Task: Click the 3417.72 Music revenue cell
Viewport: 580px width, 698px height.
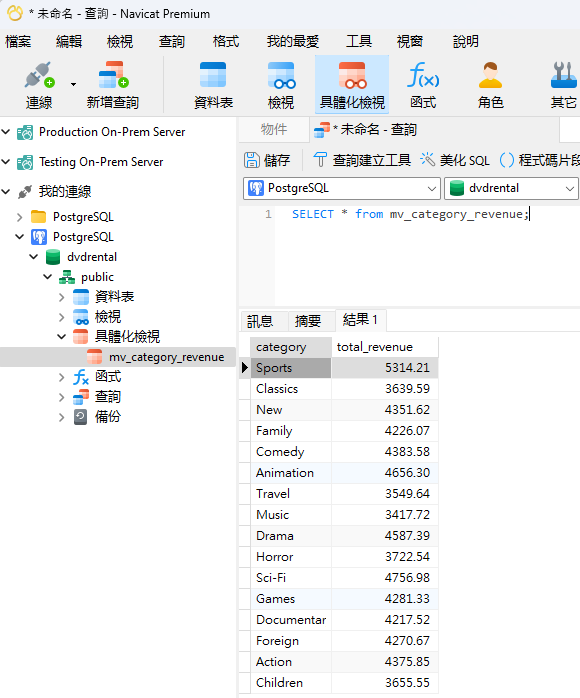Action: click(x=385, y=515)
